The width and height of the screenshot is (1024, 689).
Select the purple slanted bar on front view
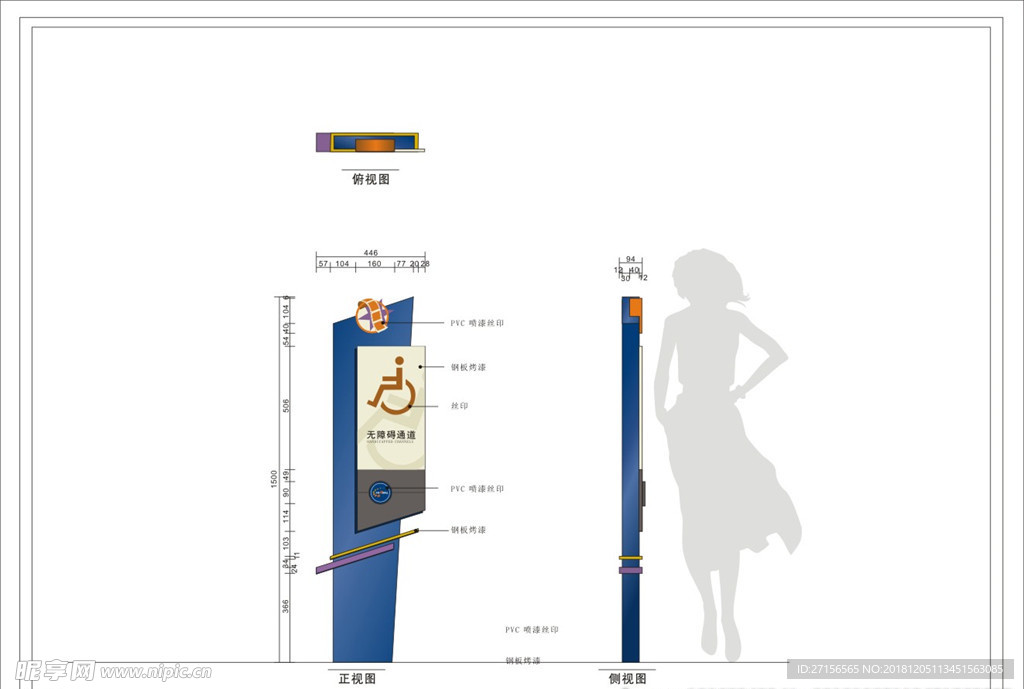tap(353, 559)
